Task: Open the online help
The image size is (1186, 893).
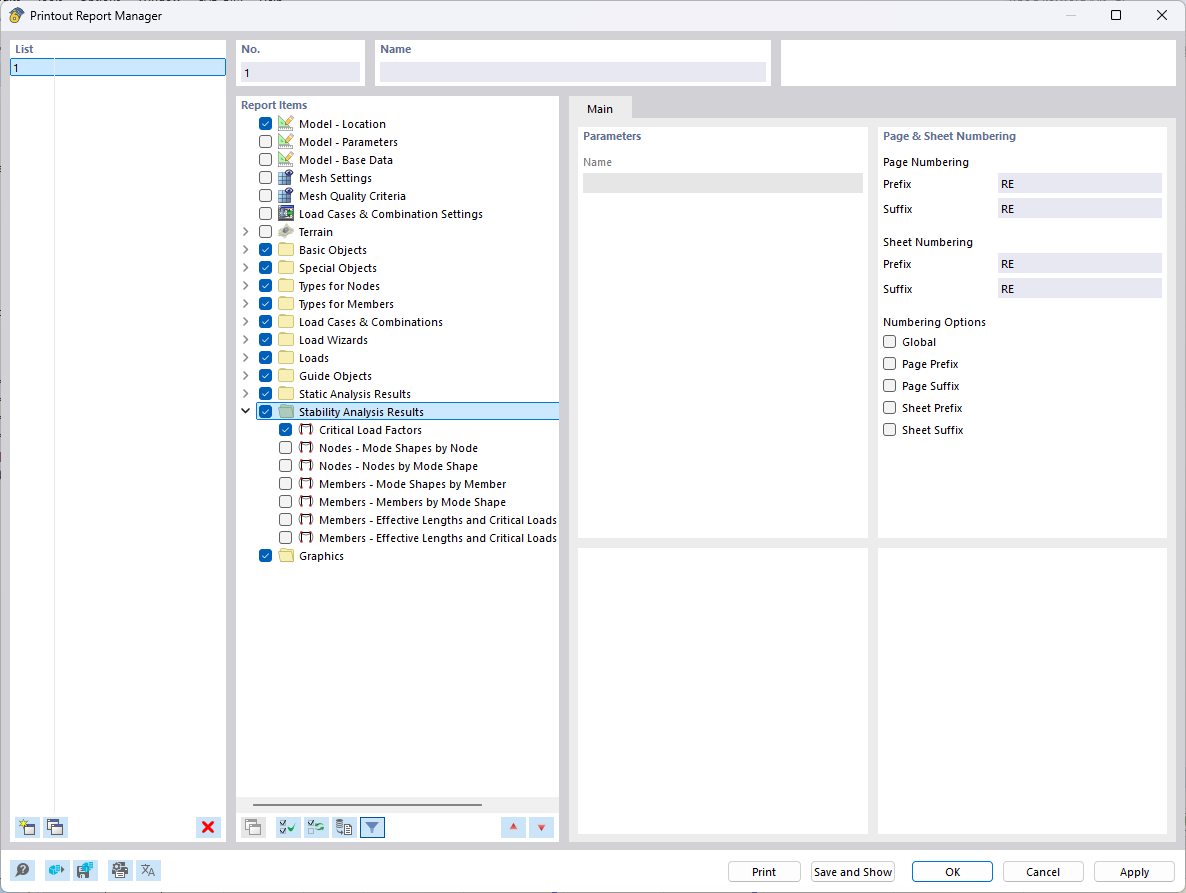Action: [22, 870]
